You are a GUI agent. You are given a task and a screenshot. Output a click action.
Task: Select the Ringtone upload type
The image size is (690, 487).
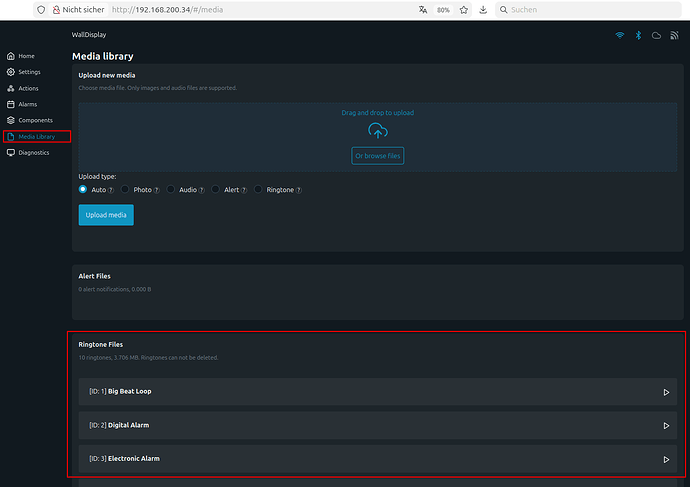258,189
